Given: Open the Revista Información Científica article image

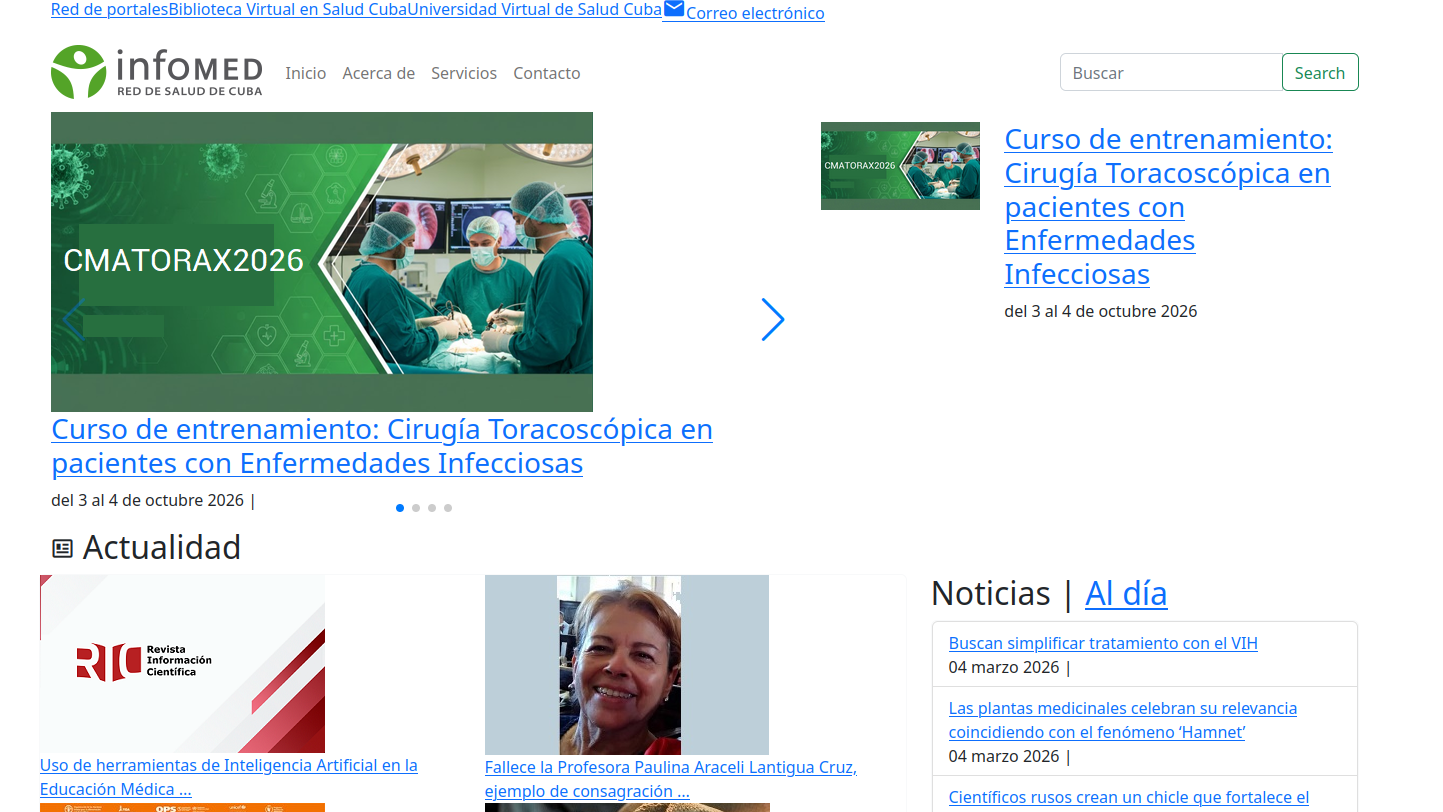Looking at the screenshot, I should (x=182, y=664).
